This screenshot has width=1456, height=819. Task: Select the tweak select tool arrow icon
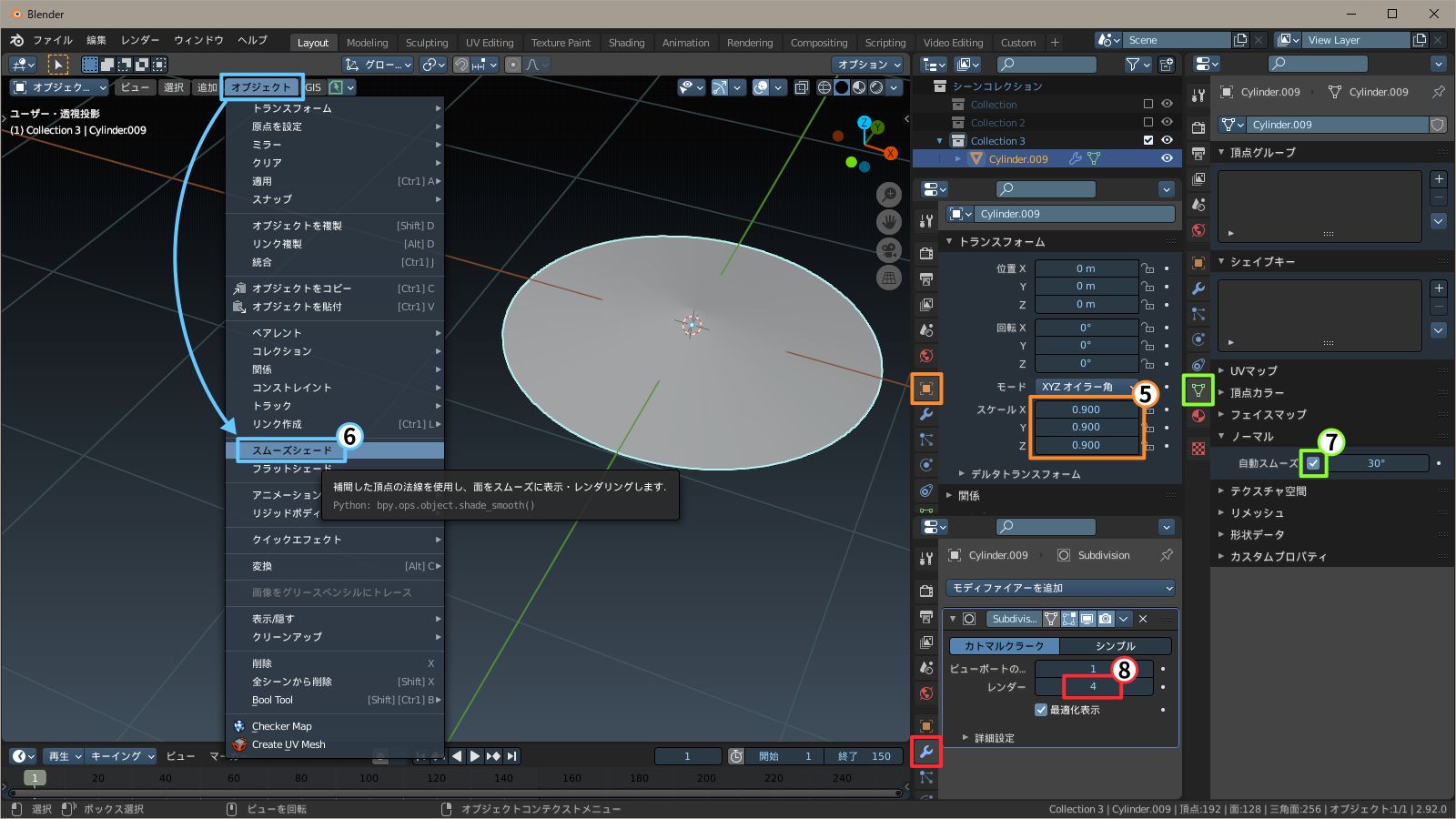(57, 65)
